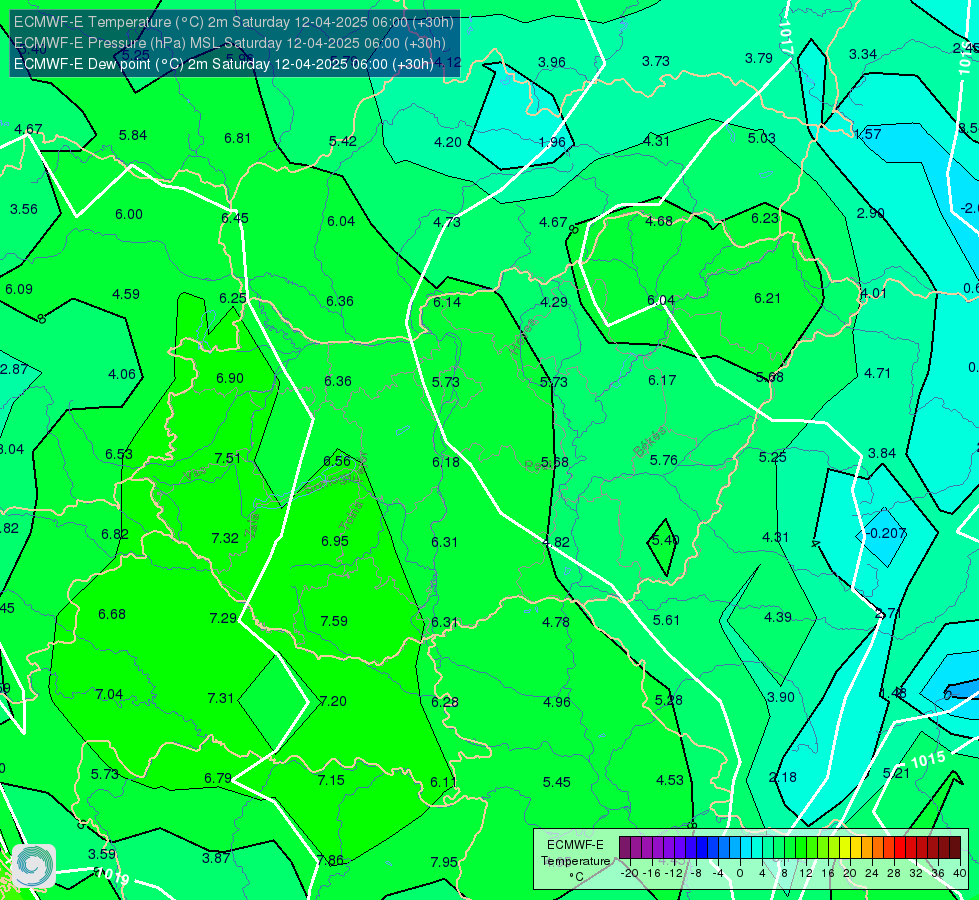The image size is (979, 900).
Task: Select the ECMWF-E Dew point 2m layer title
Action: pyautogui.click(x=224, y=64)
